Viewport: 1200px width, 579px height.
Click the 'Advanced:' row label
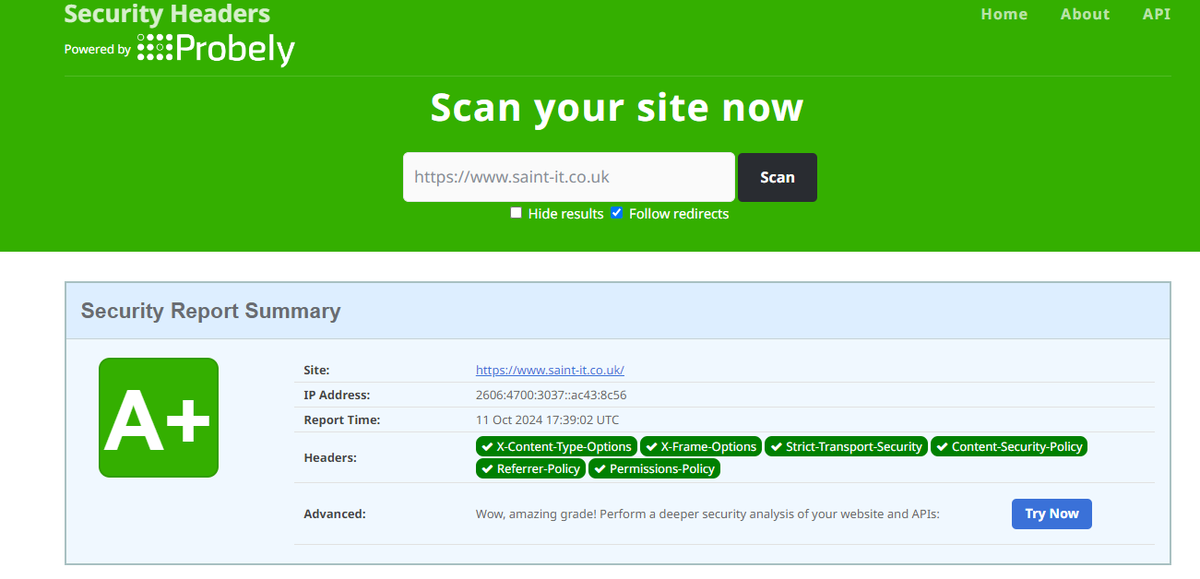(335, 514)
